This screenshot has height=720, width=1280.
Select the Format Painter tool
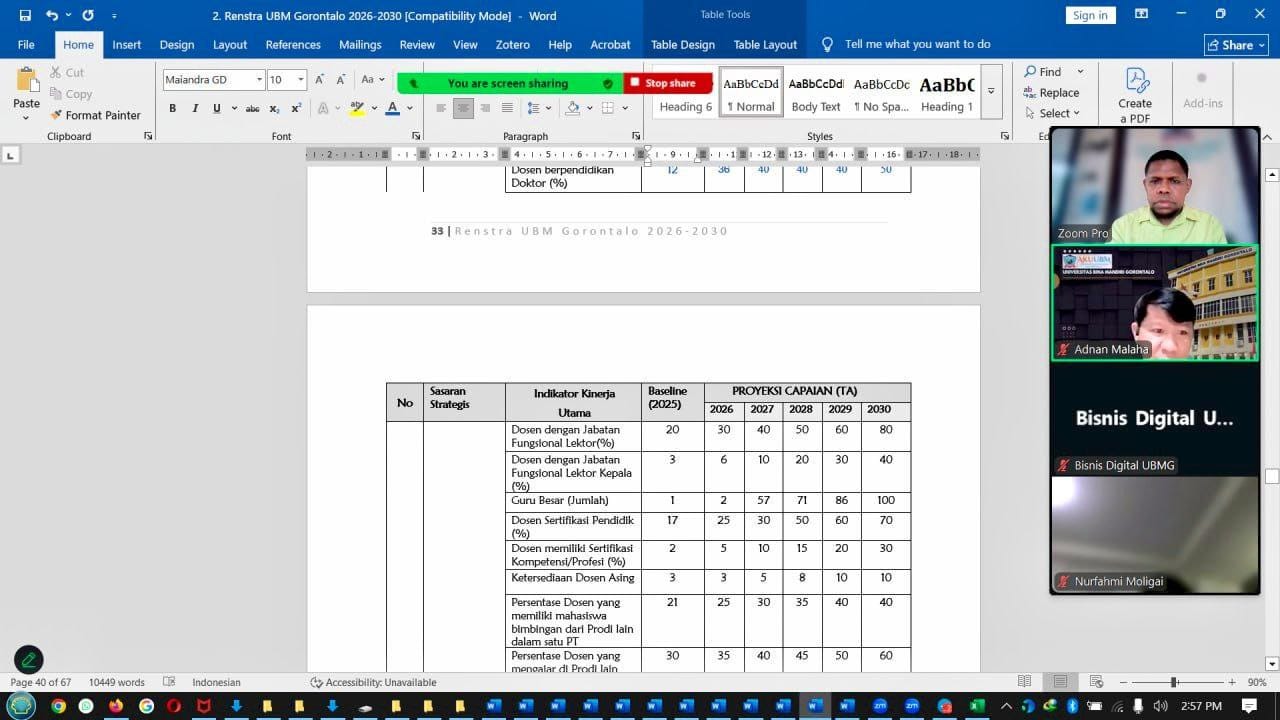click(x=95, y=115)
